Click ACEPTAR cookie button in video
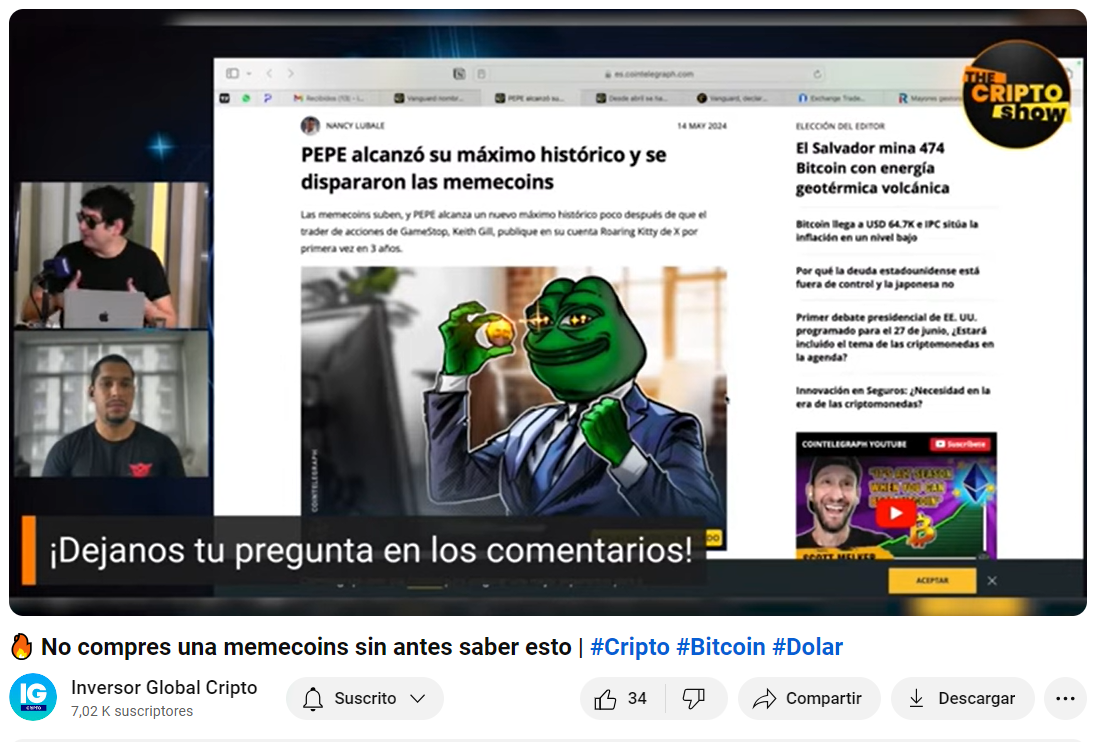Image resolution: width=1099 pixels, height=742 pixels. pyautogui.click(x=932, y=581)
